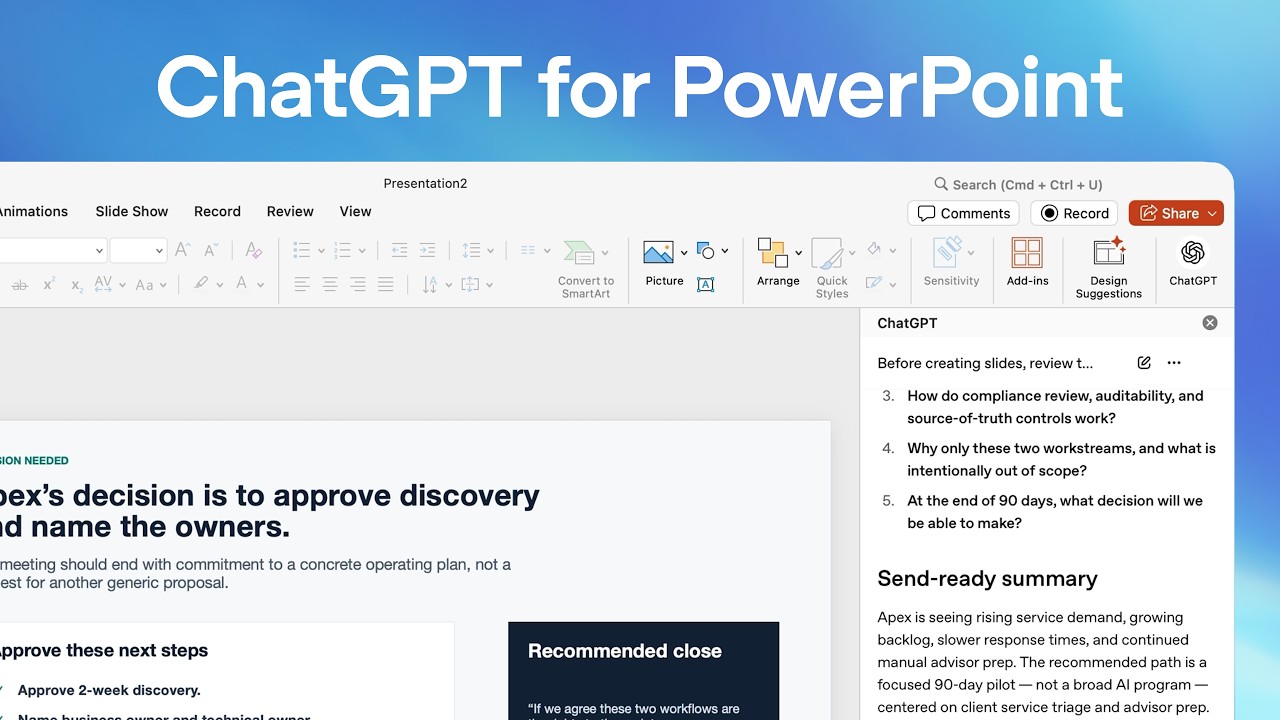Decrease the list indent level
The height and width of the screenshot is (720, 1280).
pos(399,251)
